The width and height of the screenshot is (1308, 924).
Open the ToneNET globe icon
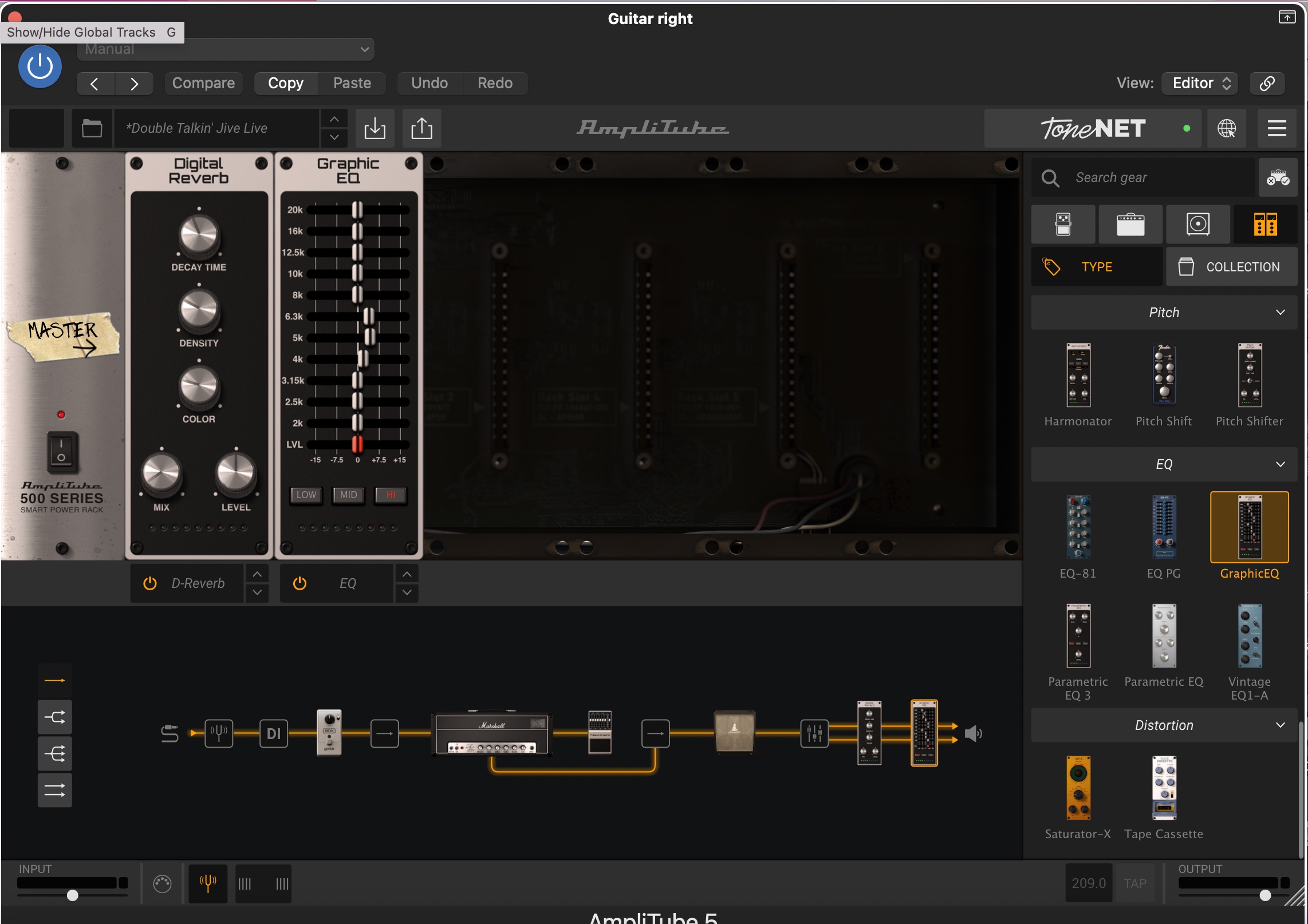pyautogui.click(x=1226, y=128)
